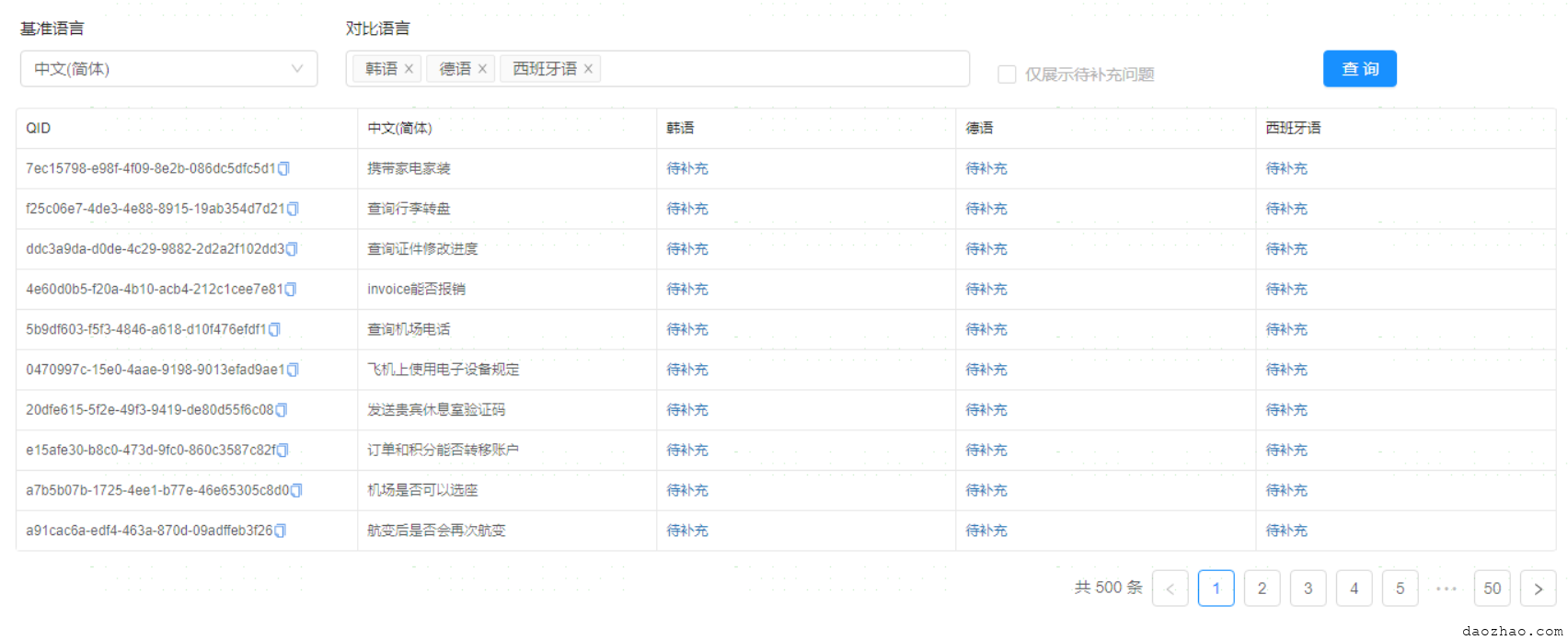Open 西班牙语 待补充 link for 查询机场电话
Screen dimensions: 1568x640
click(1286, 330)
